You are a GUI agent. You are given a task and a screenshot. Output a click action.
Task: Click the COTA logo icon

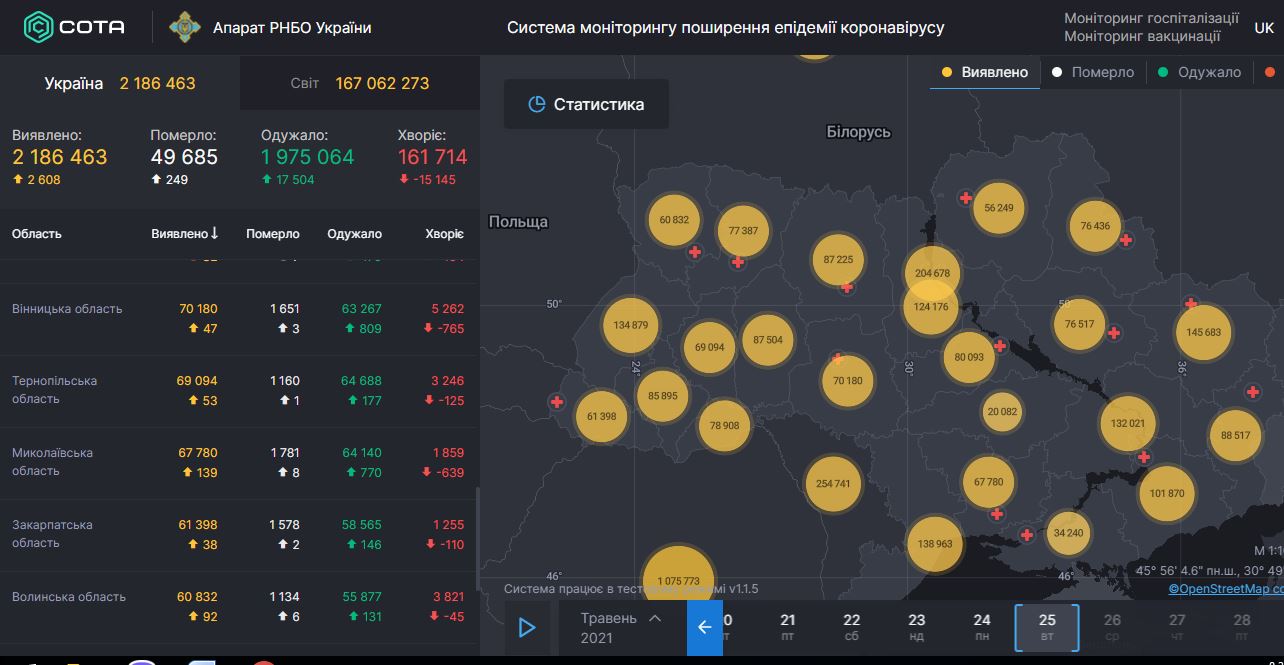click(40, 27)
